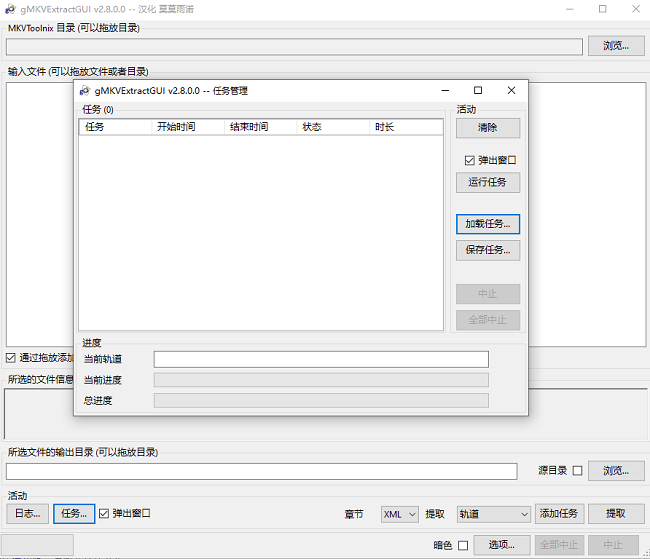Open the 章节 XML format dropdown
The width and height of the screenshot is (650, 559).
click(x=400, y=514)
